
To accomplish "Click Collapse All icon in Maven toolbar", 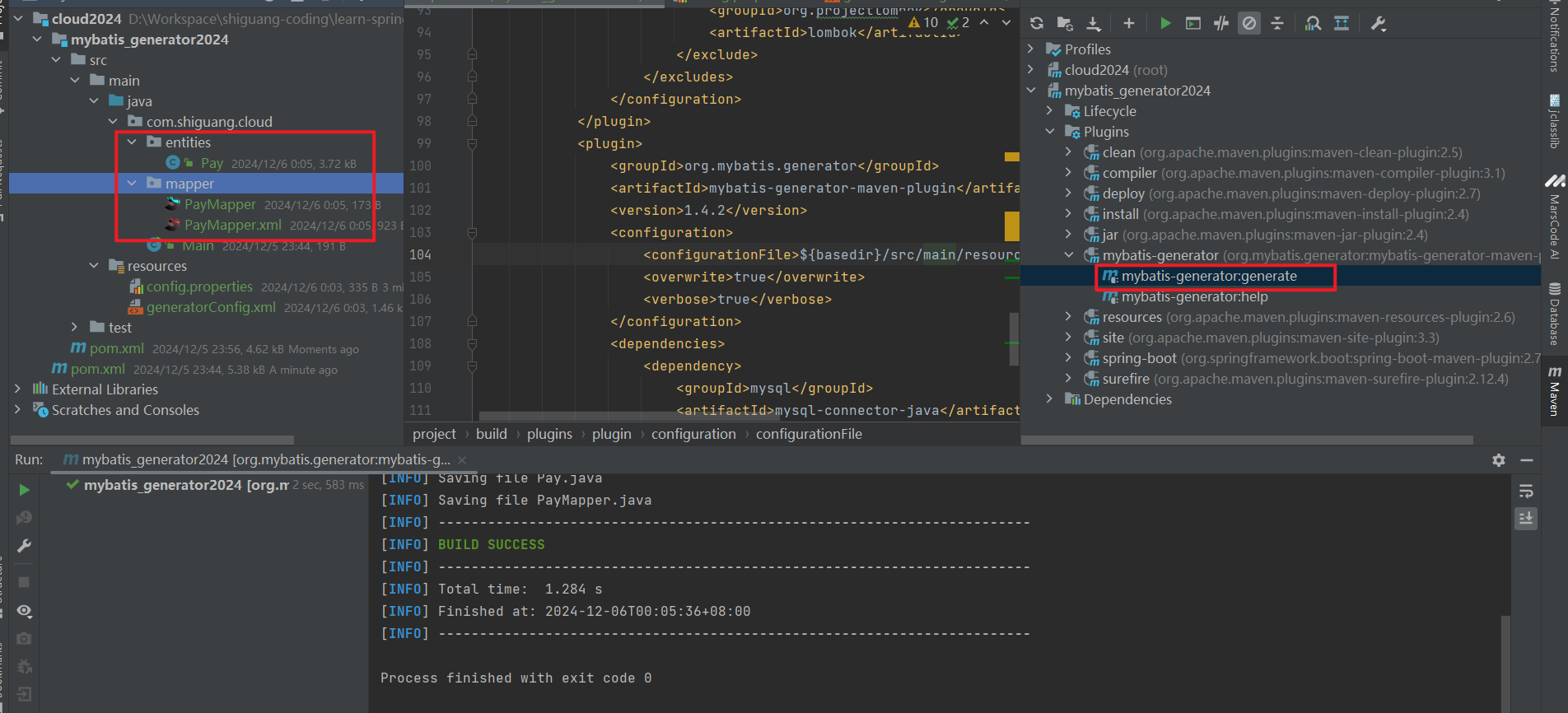I will [1277, 24].
